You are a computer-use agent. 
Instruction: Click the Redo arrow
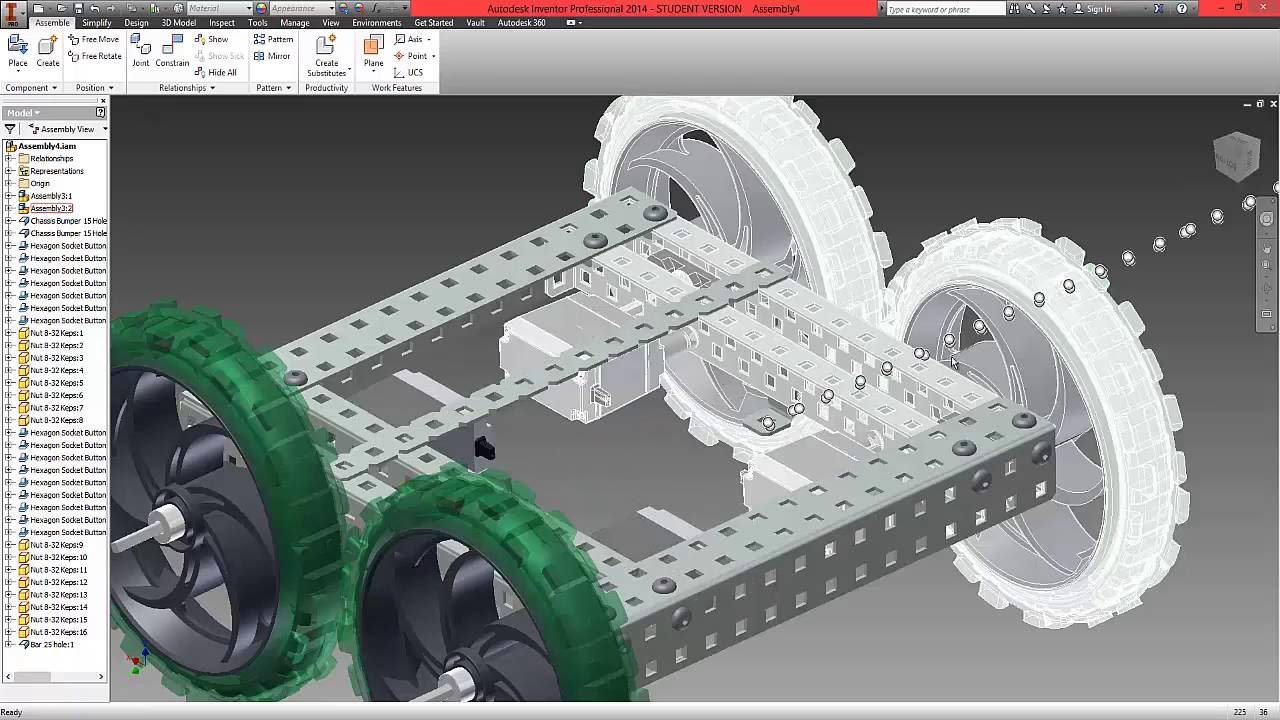(109, 9)
